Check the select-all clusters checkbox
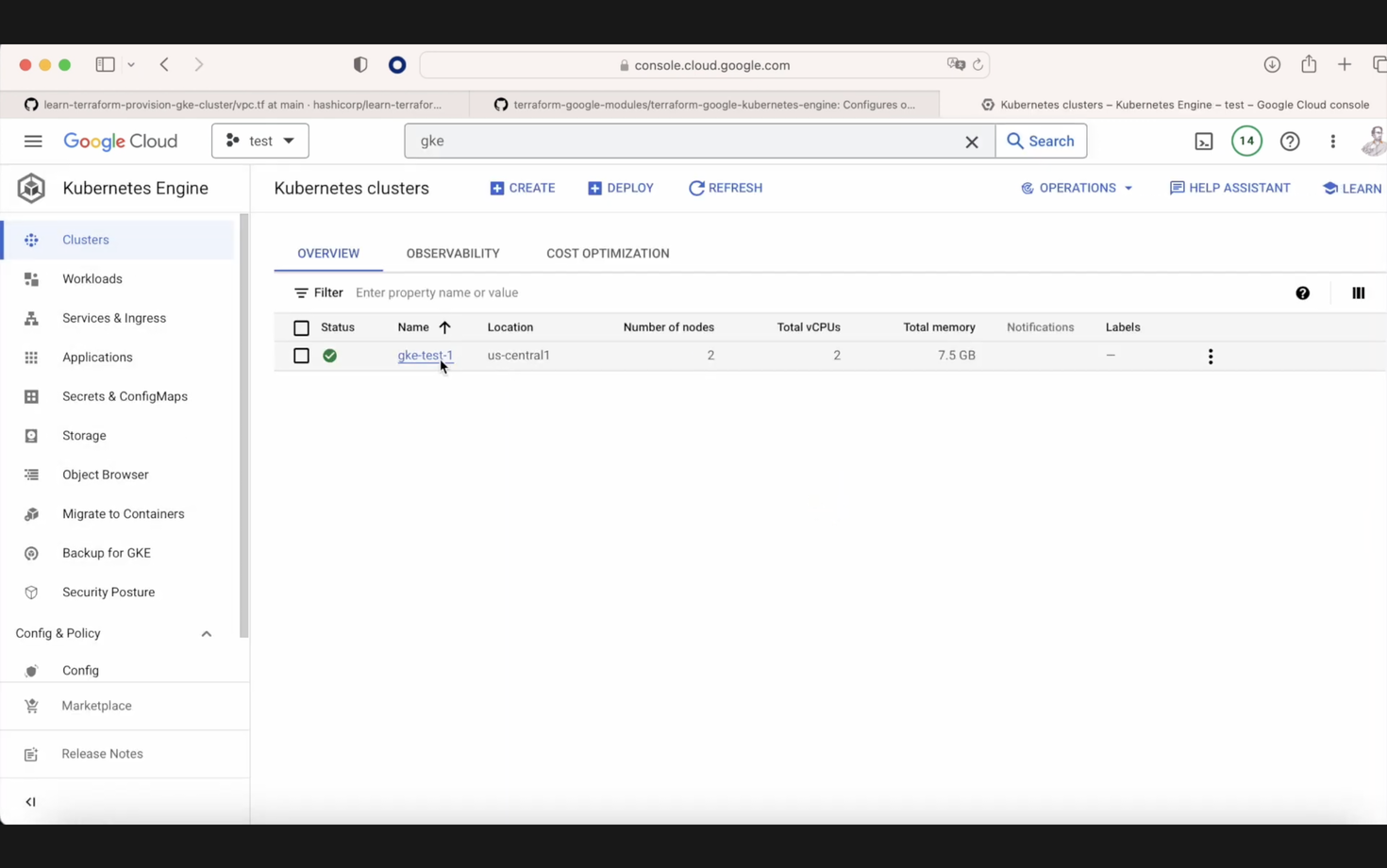The image size is (1387, 868). tap(301, 328)
